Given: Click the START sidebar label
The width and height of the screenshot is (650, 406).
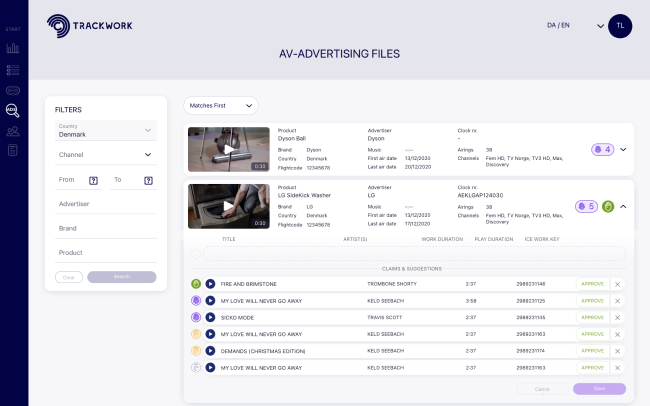Looking at the screenshot, I should tap(13, 29).
